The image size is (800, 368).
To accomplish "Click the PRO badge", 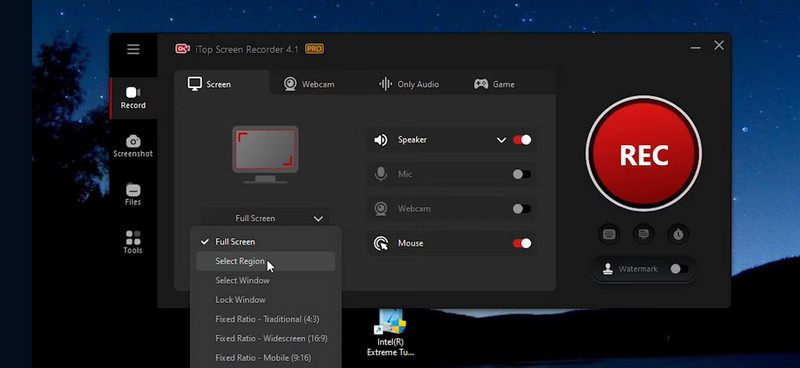I will click(314, 49).
